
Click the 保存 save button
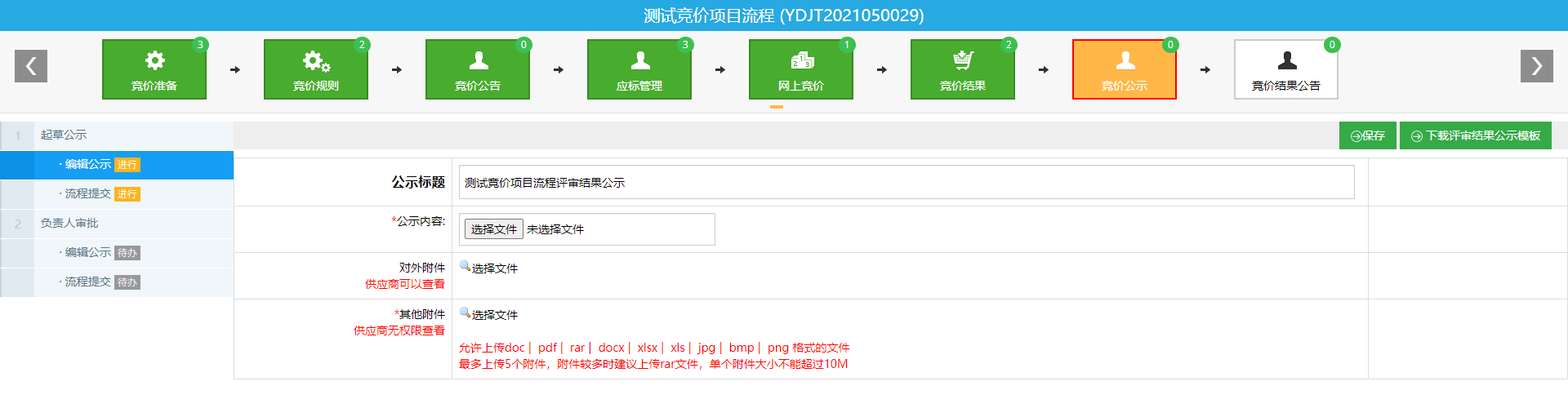point(1368,135)
